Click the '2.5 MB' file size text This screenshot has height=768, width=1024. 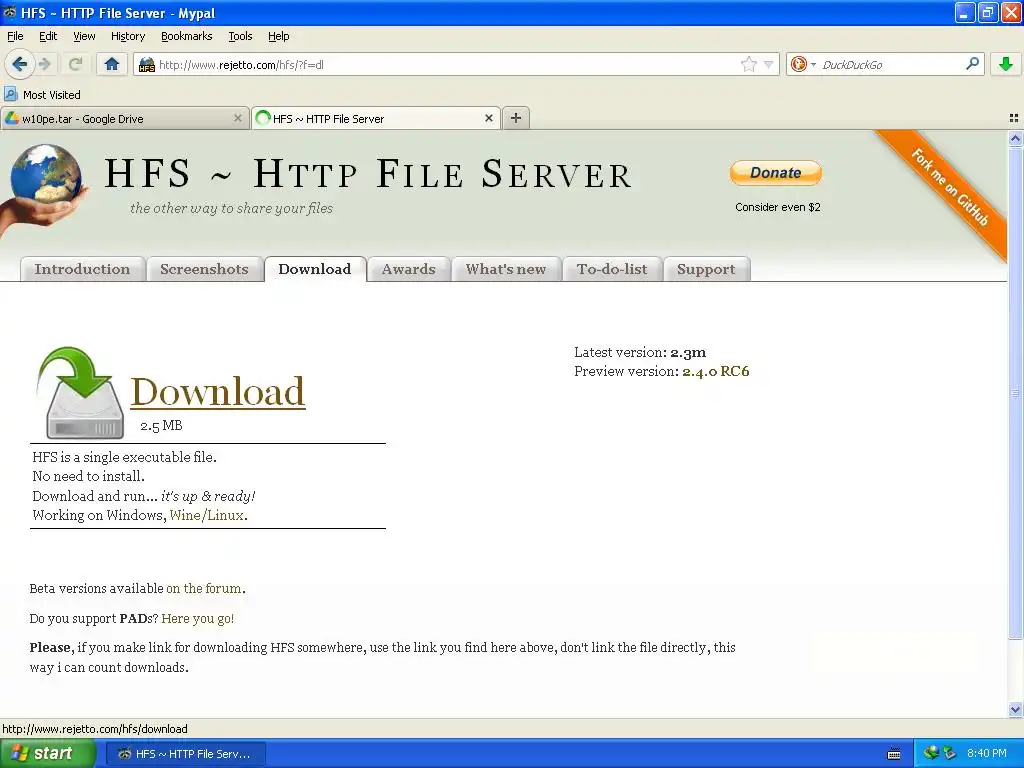tap(161, 426)
